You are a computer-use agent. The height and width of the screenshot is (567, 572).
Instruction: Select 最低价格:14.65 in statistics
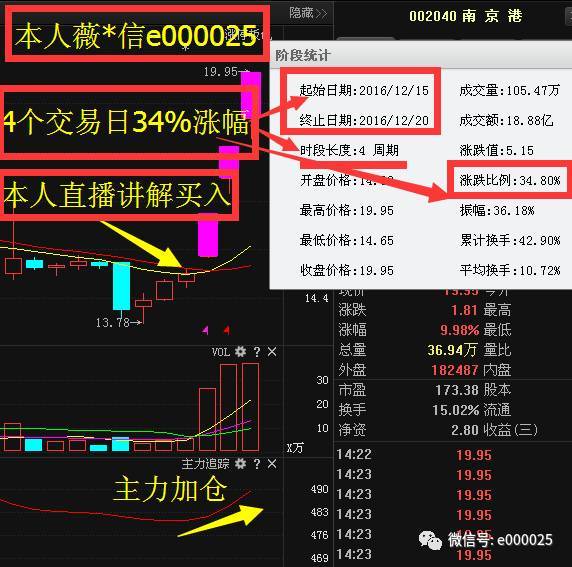click(347, 240)
